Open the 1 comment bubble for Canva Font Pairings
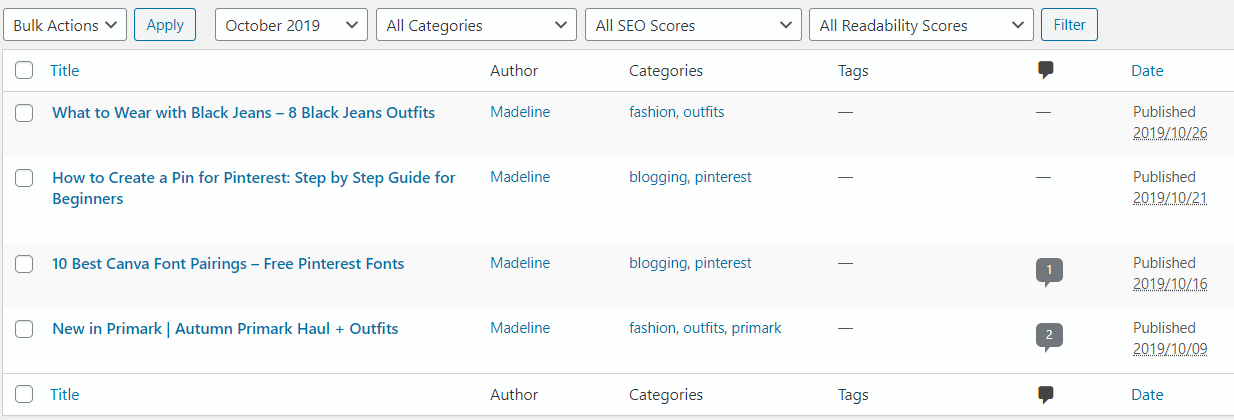Screen dimensions: 1234x420 1049,271
